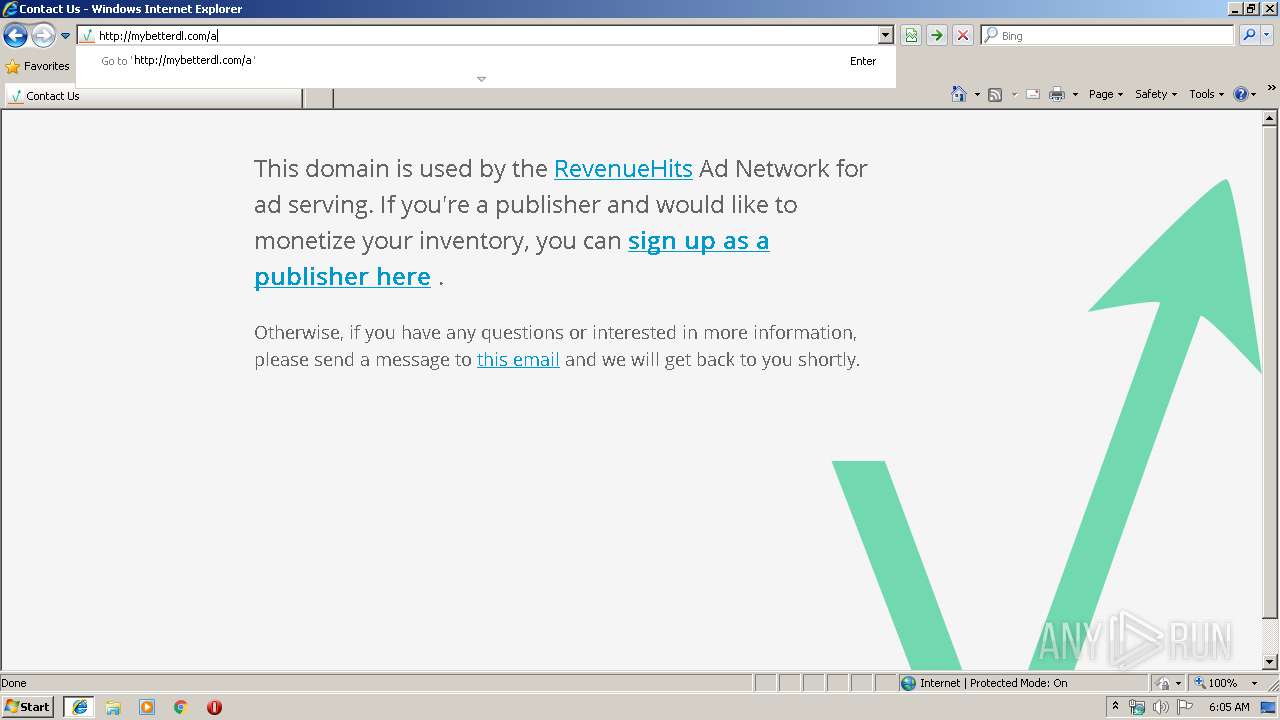This screenshot has width=1280, height=720.
Task: Restore down the Internet Explorer window
Action: tap(1251, 9)
